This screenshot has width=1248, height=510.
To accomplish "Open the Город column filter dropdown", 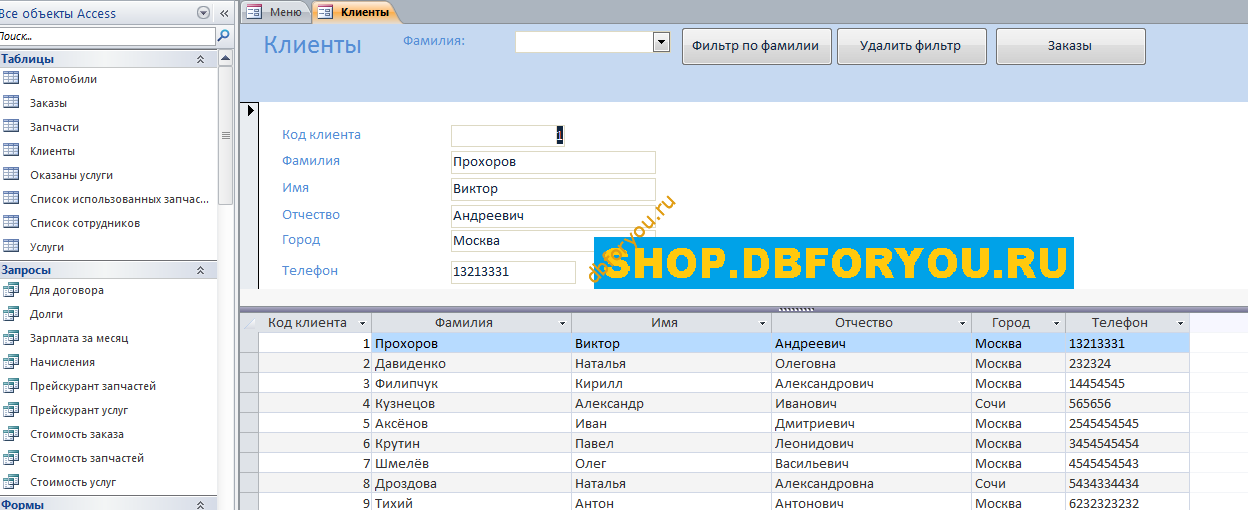I will point(1056,323).
